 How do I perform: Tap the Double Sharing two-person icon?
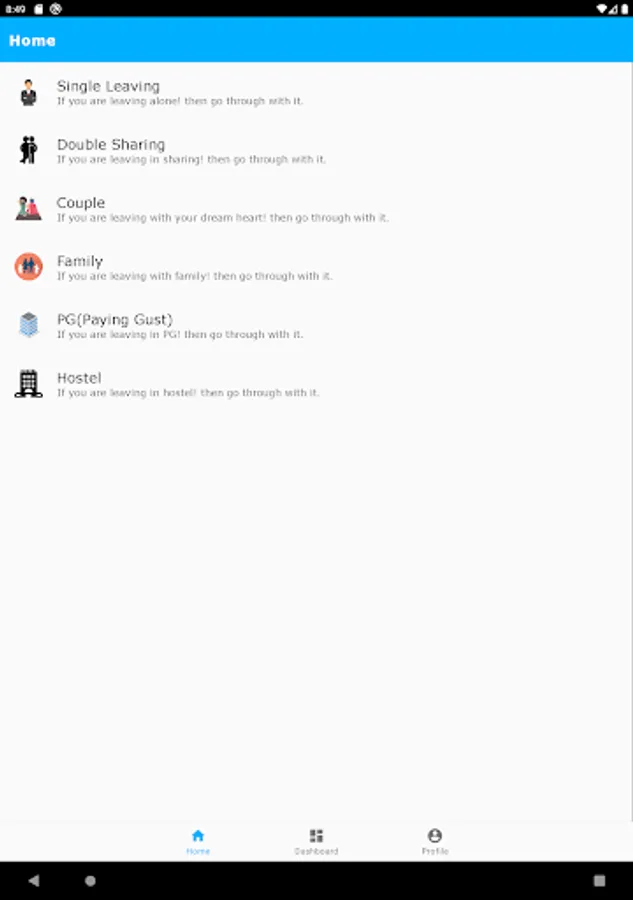[28, 150]
